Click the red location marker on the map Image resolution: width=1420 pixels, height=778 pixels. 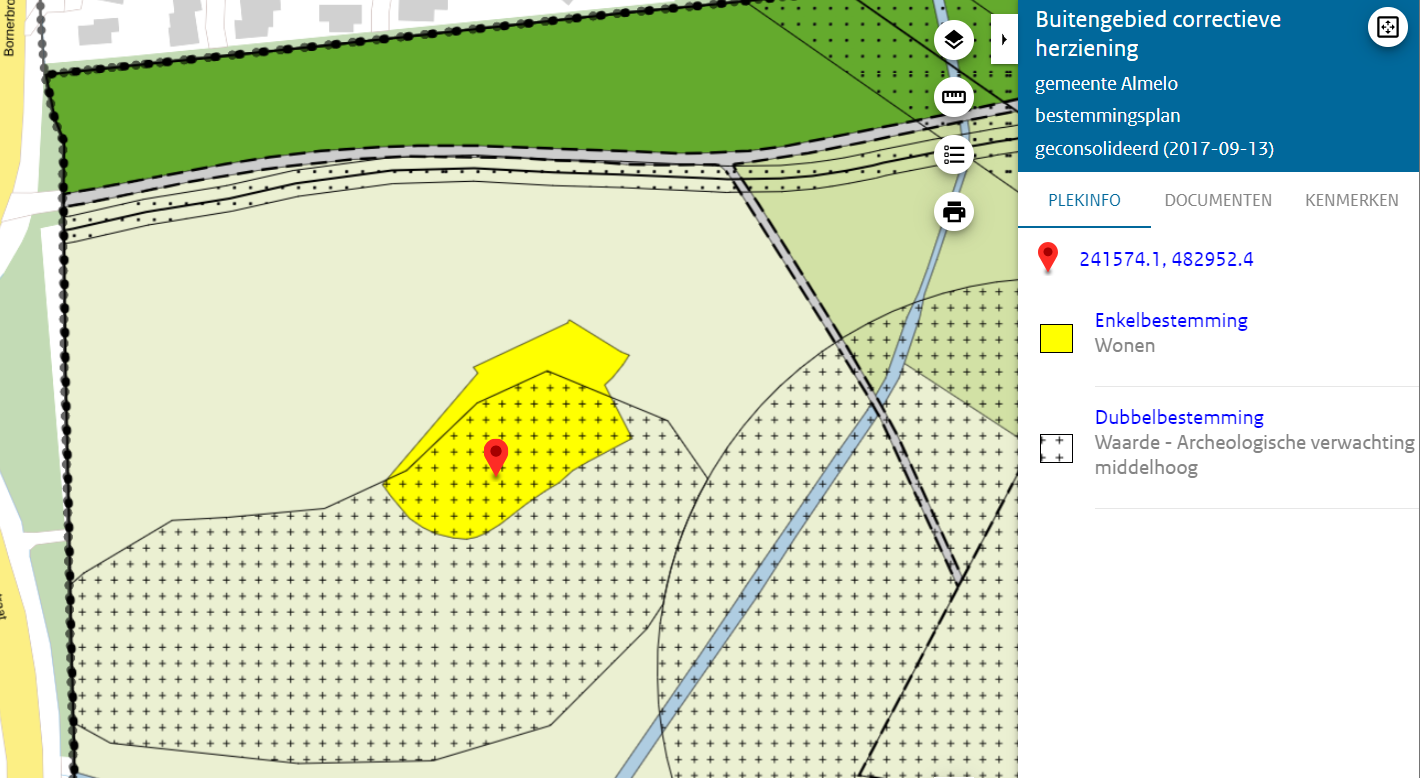[x=495, y=458]
